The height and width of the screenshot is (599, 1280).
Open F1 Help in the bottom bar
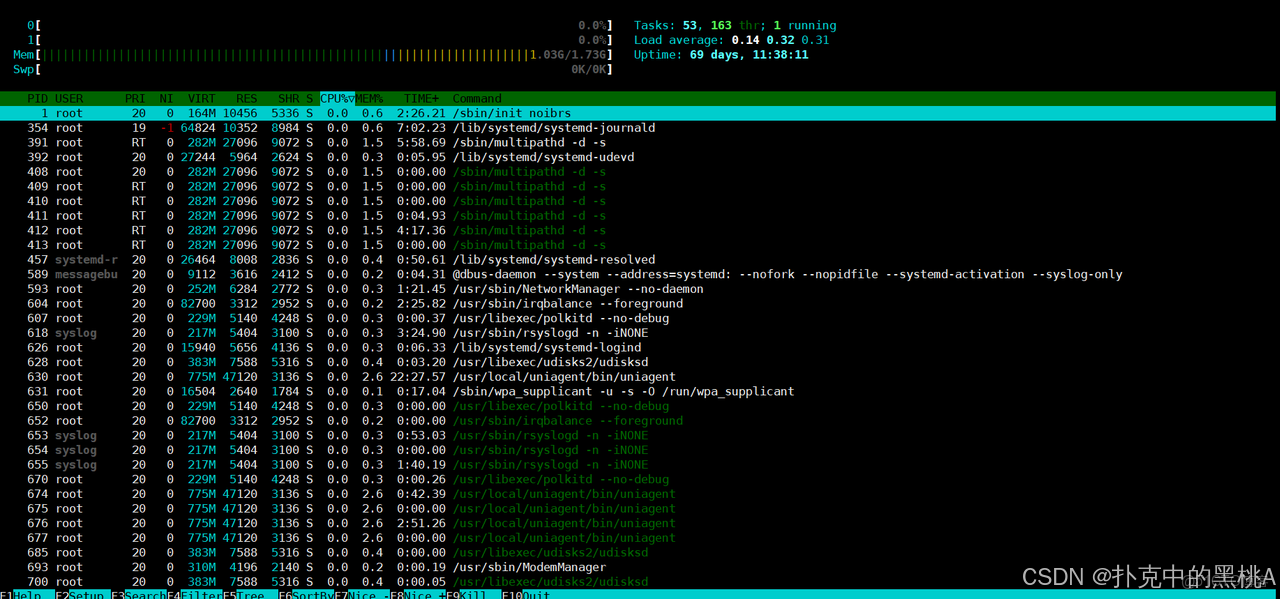coord(21,594)
